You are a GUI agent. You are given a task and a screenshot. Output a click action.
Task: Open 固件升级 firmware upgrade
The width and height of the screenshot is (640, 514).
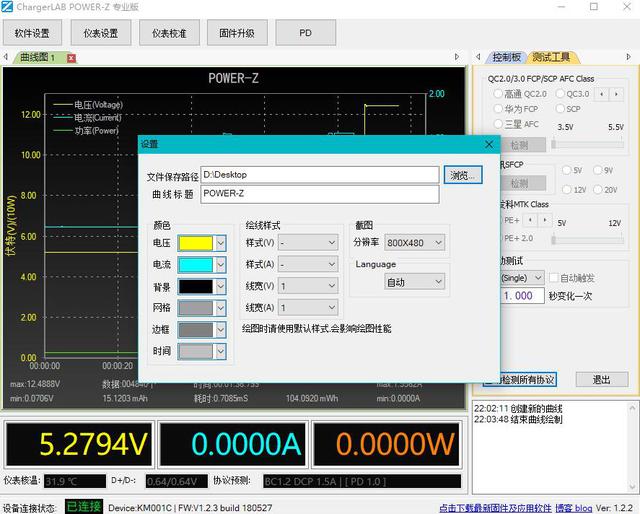pos(237,33)
